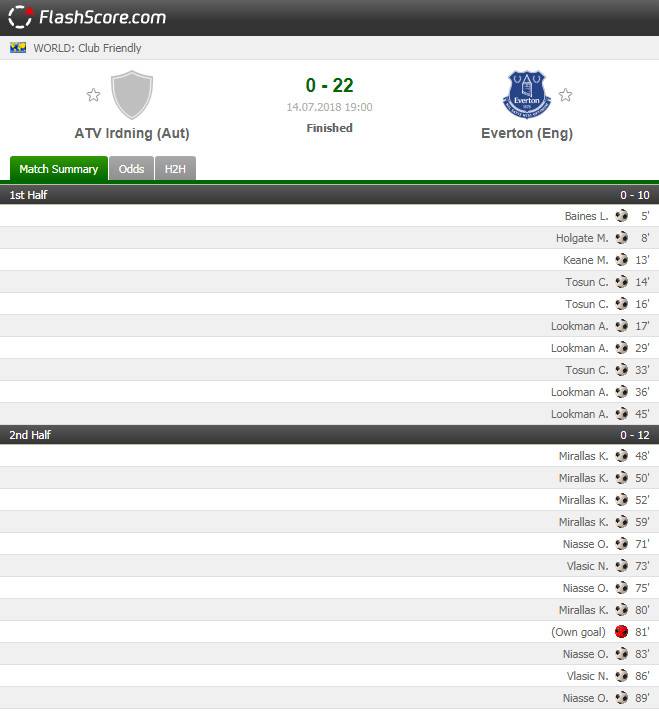Screen dimensions: 659x715
Task: Click the world flag icon
Action: [x=18, y=48]
